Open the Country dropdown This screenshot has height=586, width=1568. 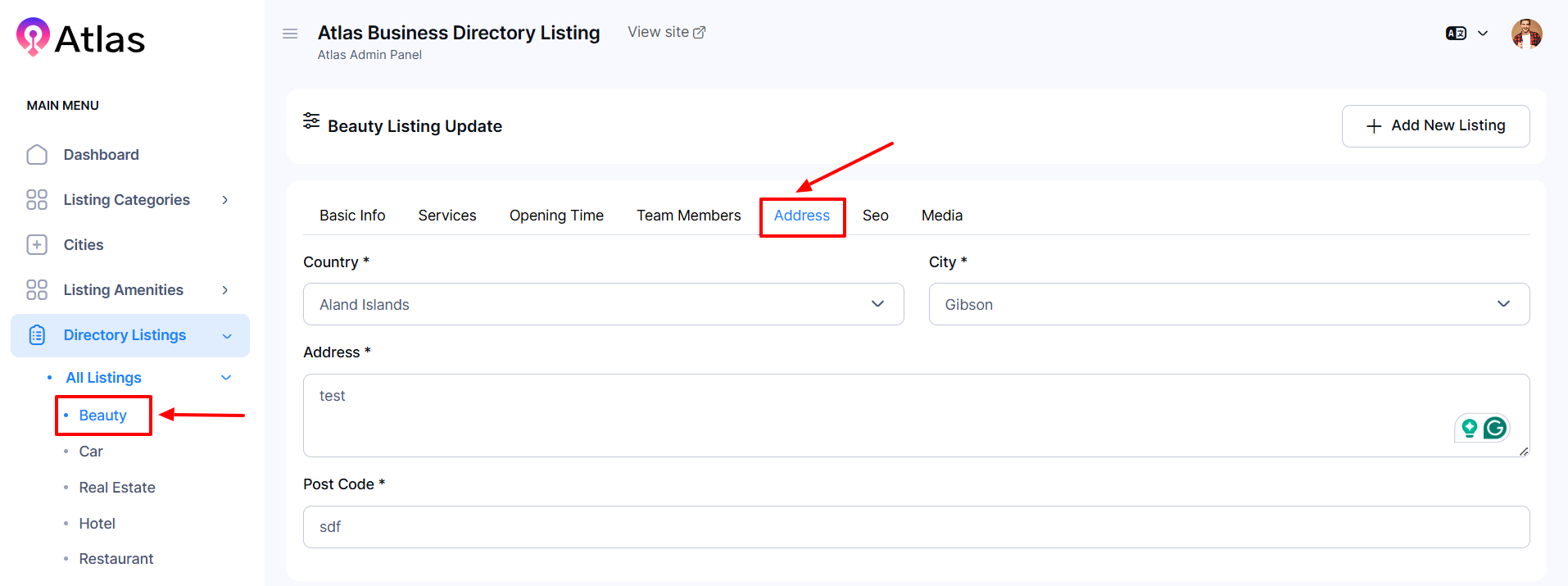[603, 304]
